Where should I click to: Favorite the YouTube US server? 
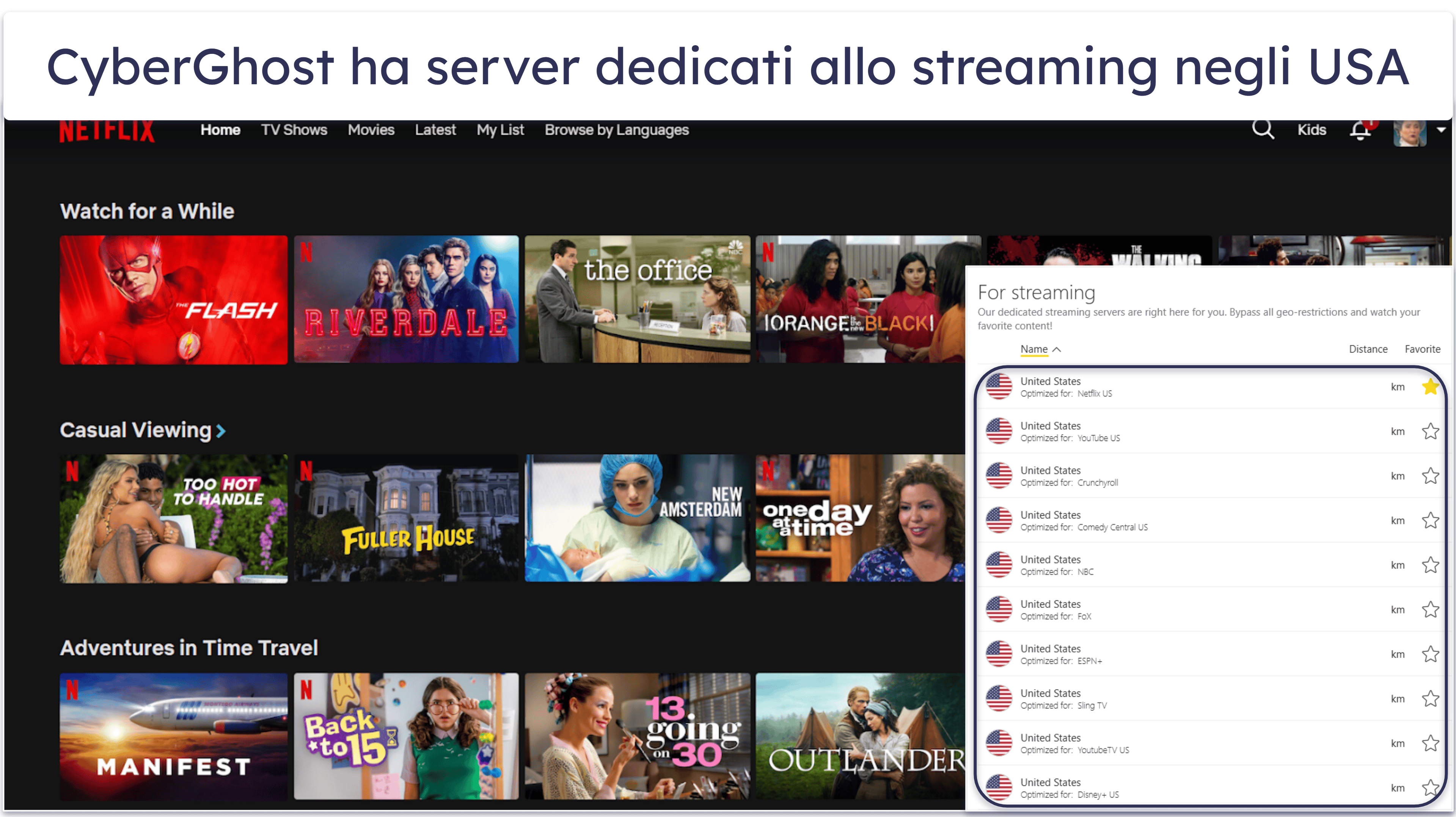pos(1430,431)
